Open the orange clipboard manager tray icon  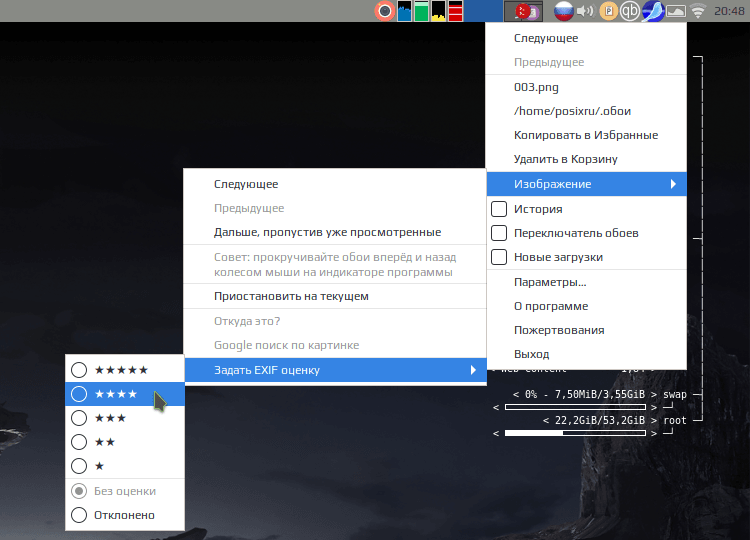608,11
